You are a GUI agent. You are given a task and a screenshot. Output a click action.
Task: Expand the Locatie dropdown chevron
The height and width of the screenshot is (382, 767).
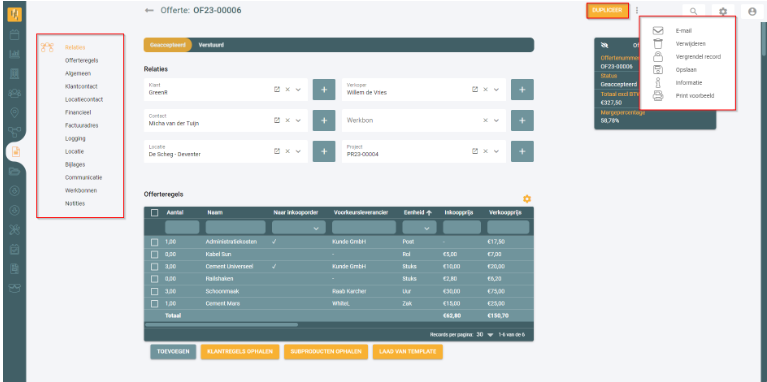298,151
